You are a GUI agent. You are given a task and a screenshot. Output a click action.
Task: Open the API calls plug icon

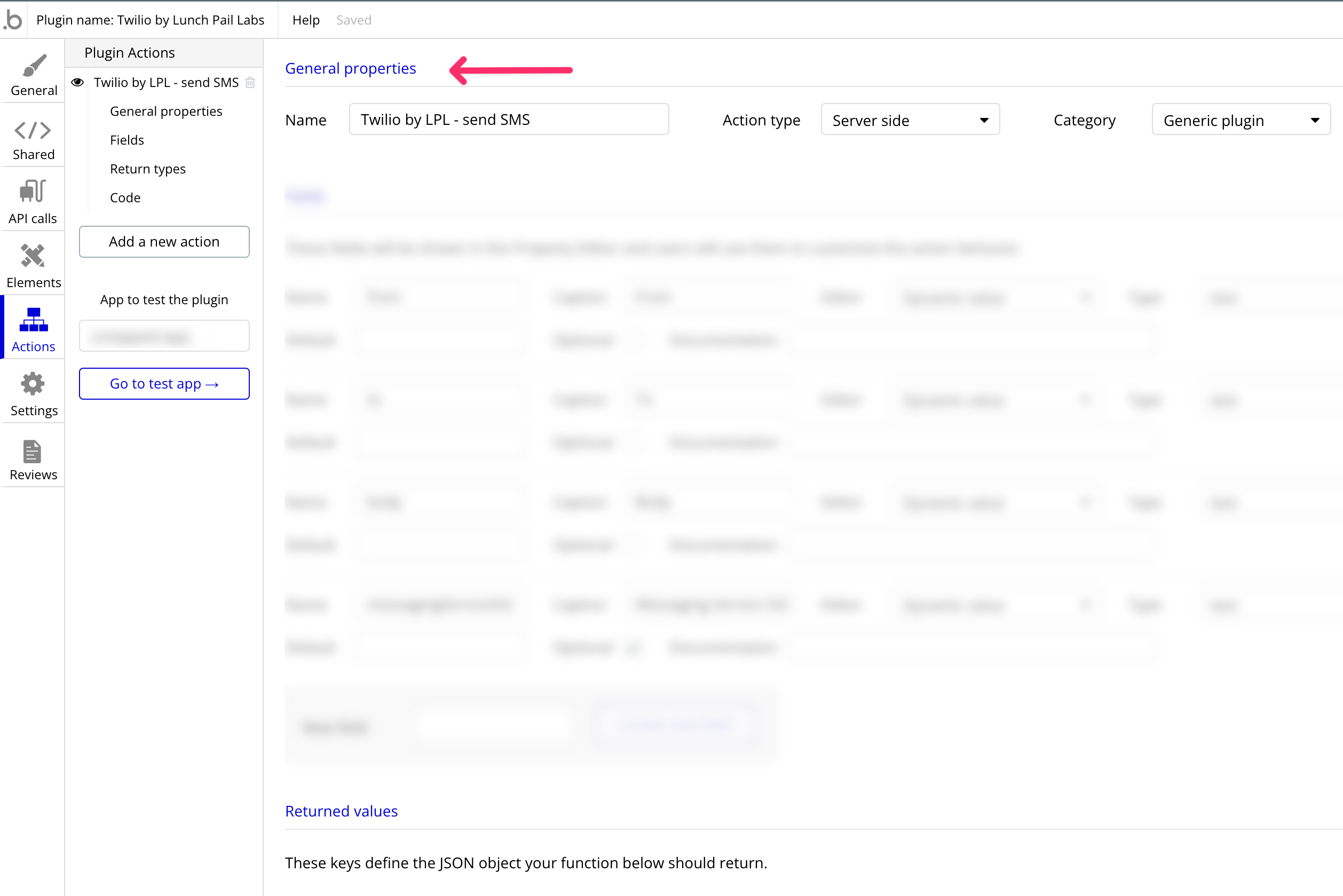click(33, 192)
